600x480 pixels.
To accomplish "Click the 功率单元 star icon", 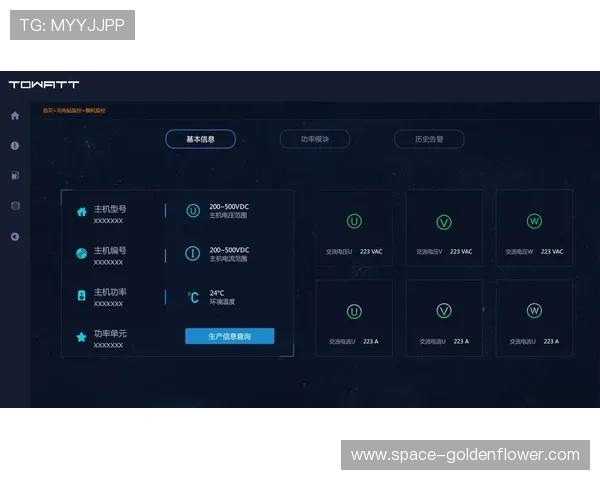I will click(82, 337).
